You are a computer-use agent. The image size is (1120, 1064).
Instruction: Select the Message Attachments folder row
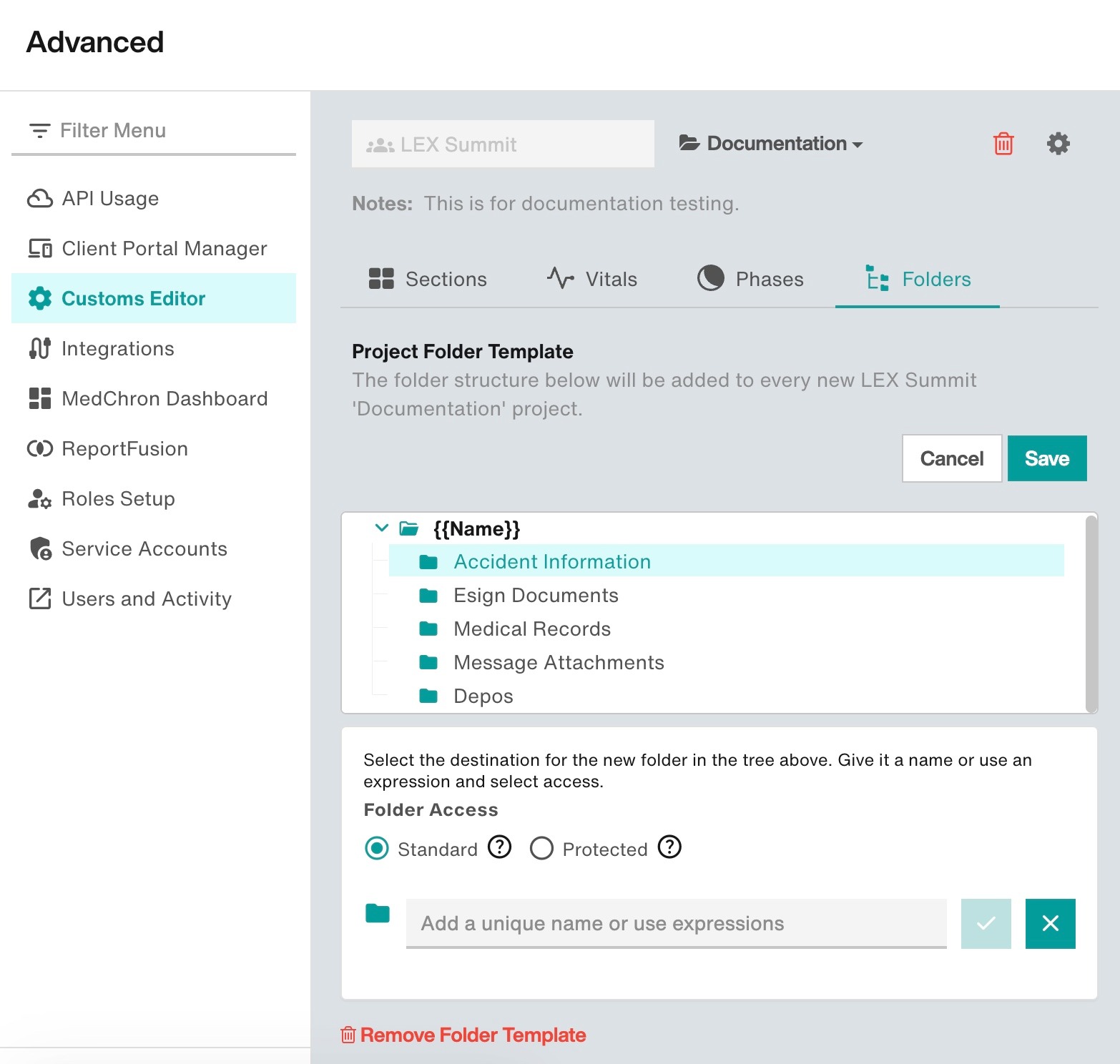[727, 662]
